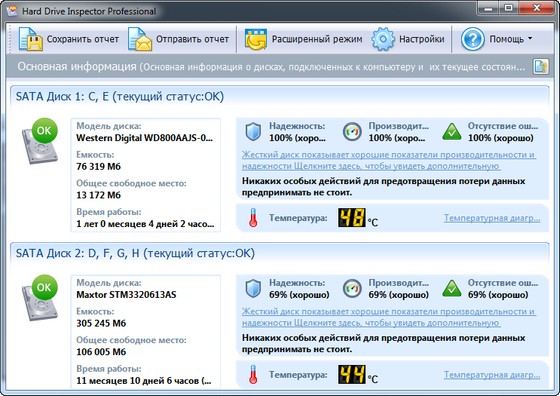Click the Send report envelope icon
Image resolution: width=560 pixels, height=396 pixels.
(140, 39)
